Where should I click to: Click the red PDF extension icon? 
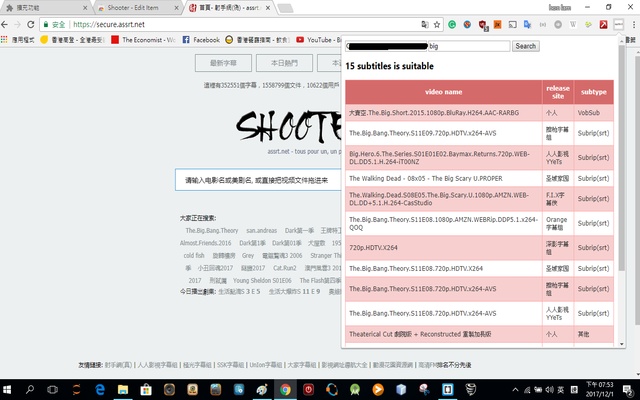[603, 25]
